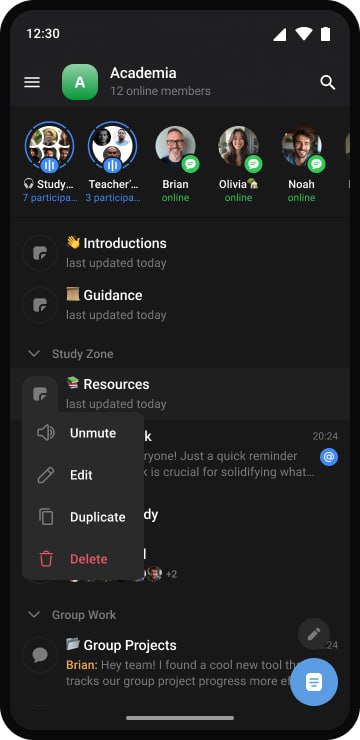
Task: Open the Group Projects chat bubble icon
Action: [x=40, y=655]
